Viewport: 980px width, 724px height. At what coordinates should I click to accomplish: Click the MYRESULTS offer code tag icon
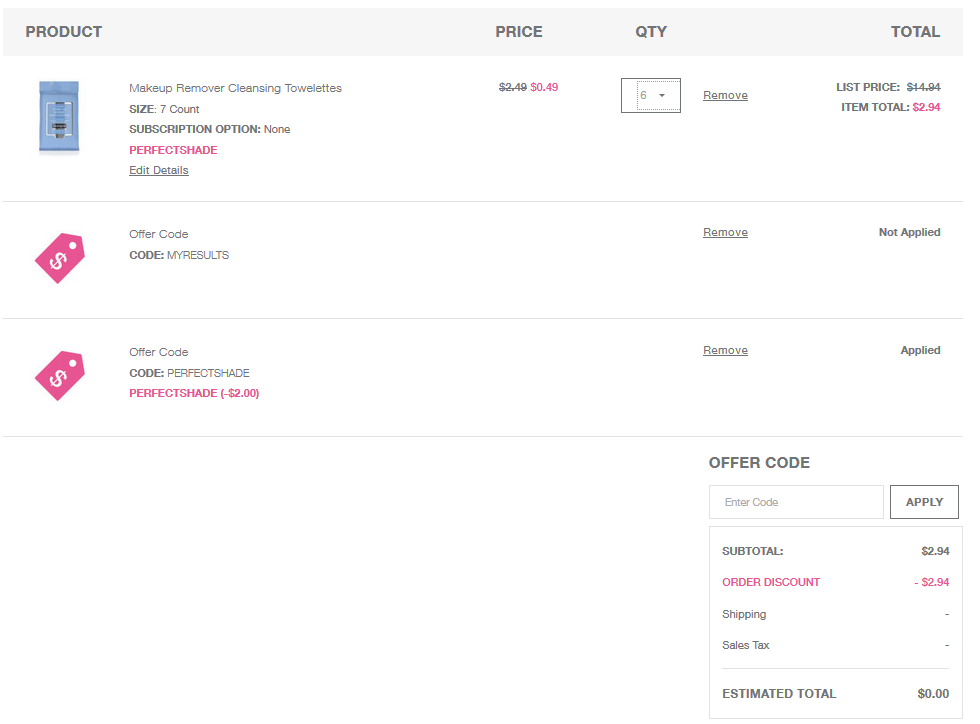tap(59, 258)
